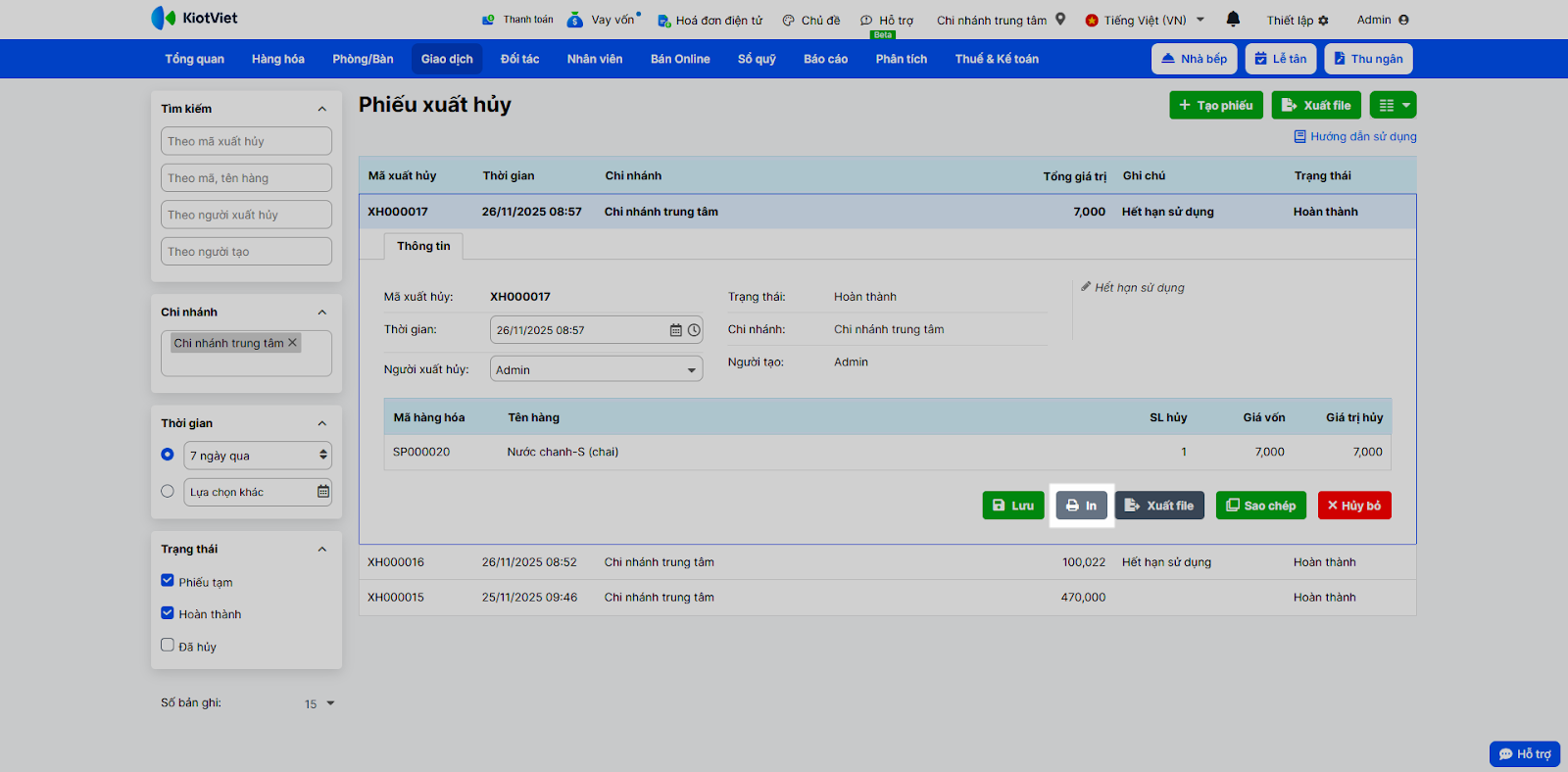Open the notifications bell icon
The image size is (1568, 772).
pyautogui.click(x=1233, y=19)
